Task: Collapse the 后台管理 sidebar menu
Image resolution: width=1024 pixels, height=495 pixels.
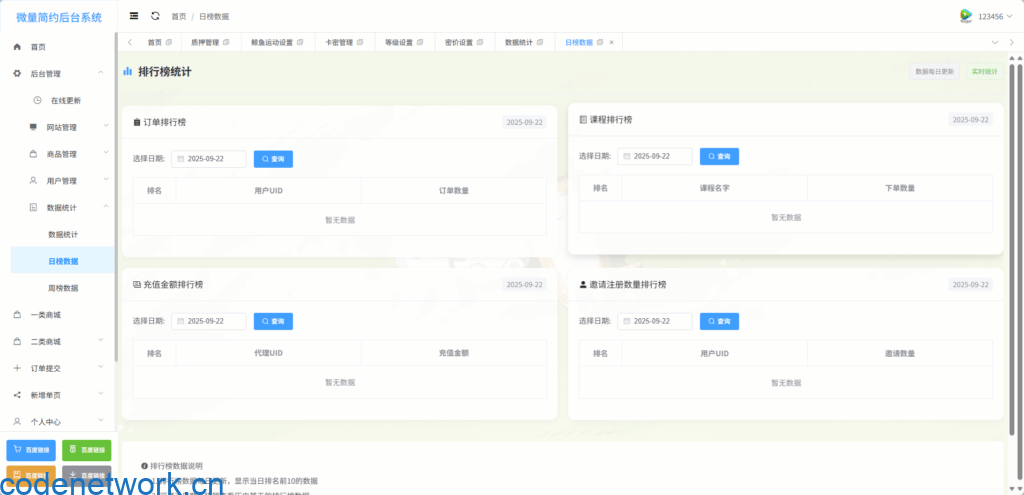Action: (101, 73)
